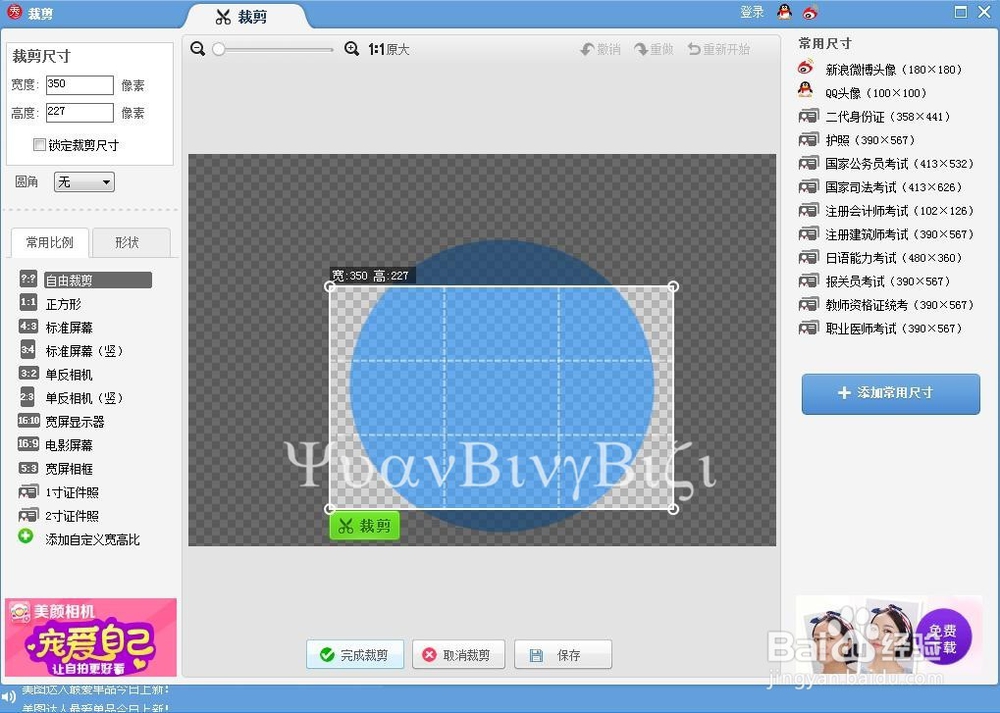The height and width of the screenshot is (713, 1000).
Task: Click the top-right crop handle
Action: point(673,287)
